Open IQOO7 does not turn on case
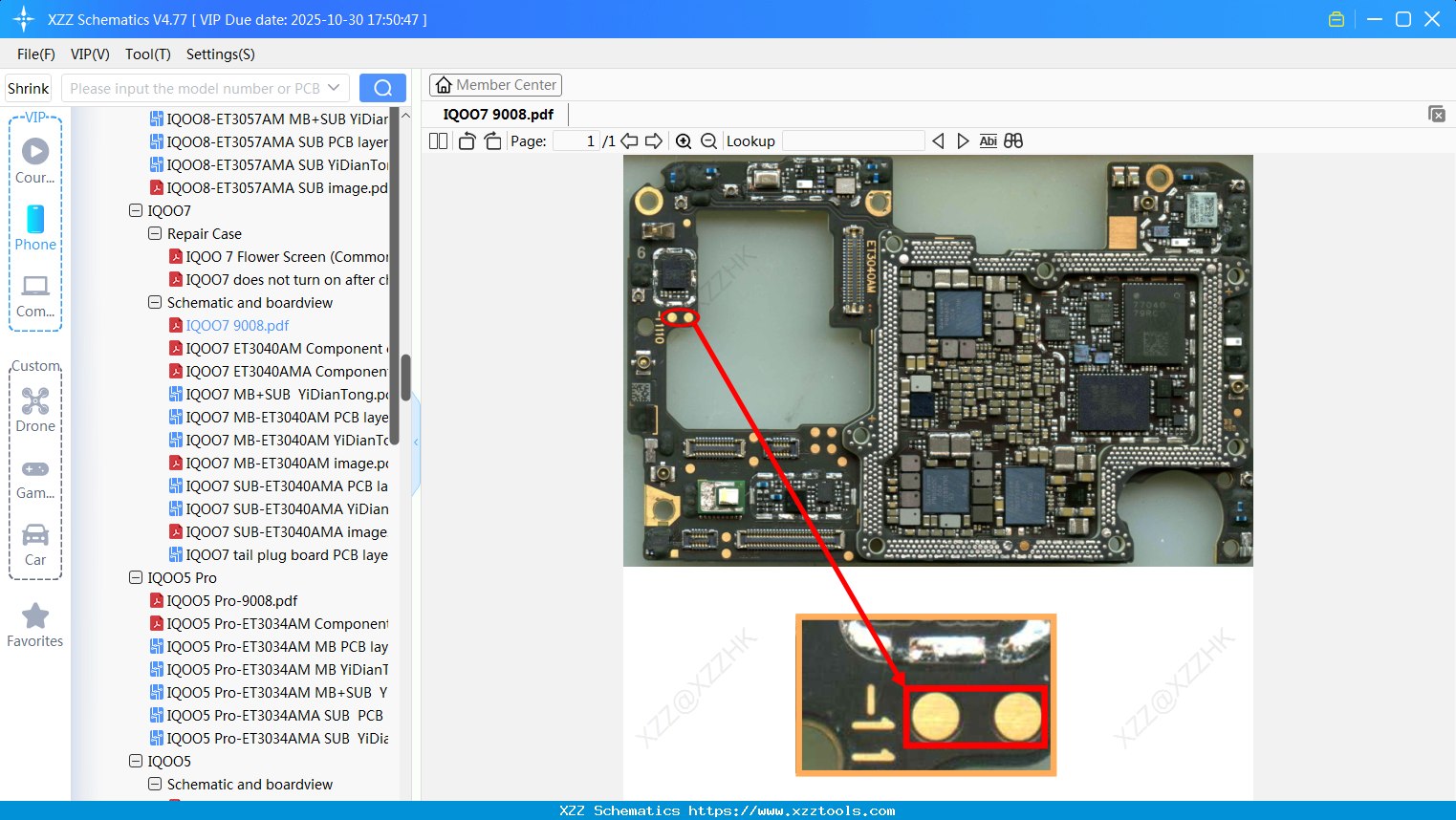Screen dimensions: 1456x820 click(278, 279)
